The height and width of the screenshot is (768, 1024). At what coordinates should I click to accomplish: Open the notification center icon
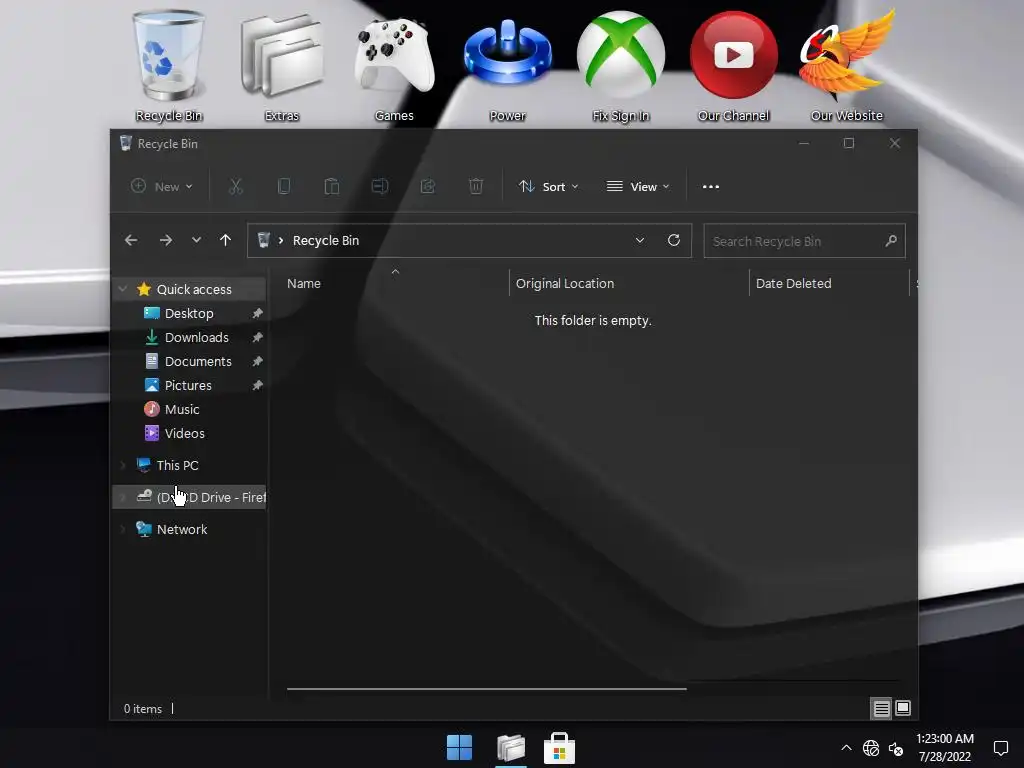(1000, 748)
